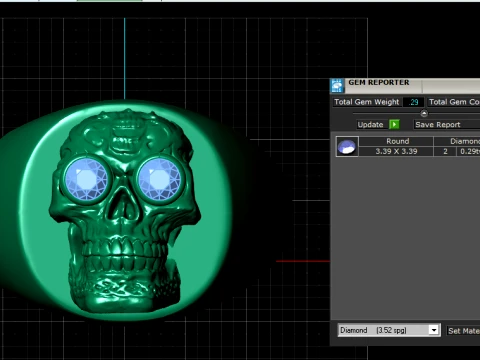Click the Save Report button
480x360 pixels.
tap(447, 125)
